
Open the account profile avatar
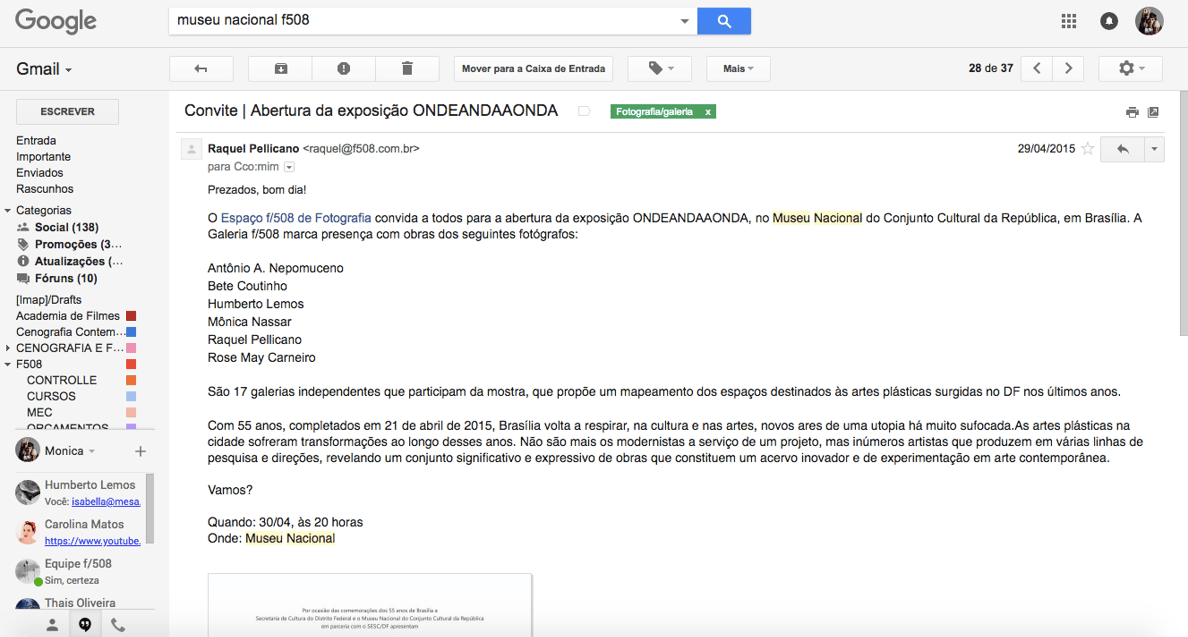(1149, 21)
